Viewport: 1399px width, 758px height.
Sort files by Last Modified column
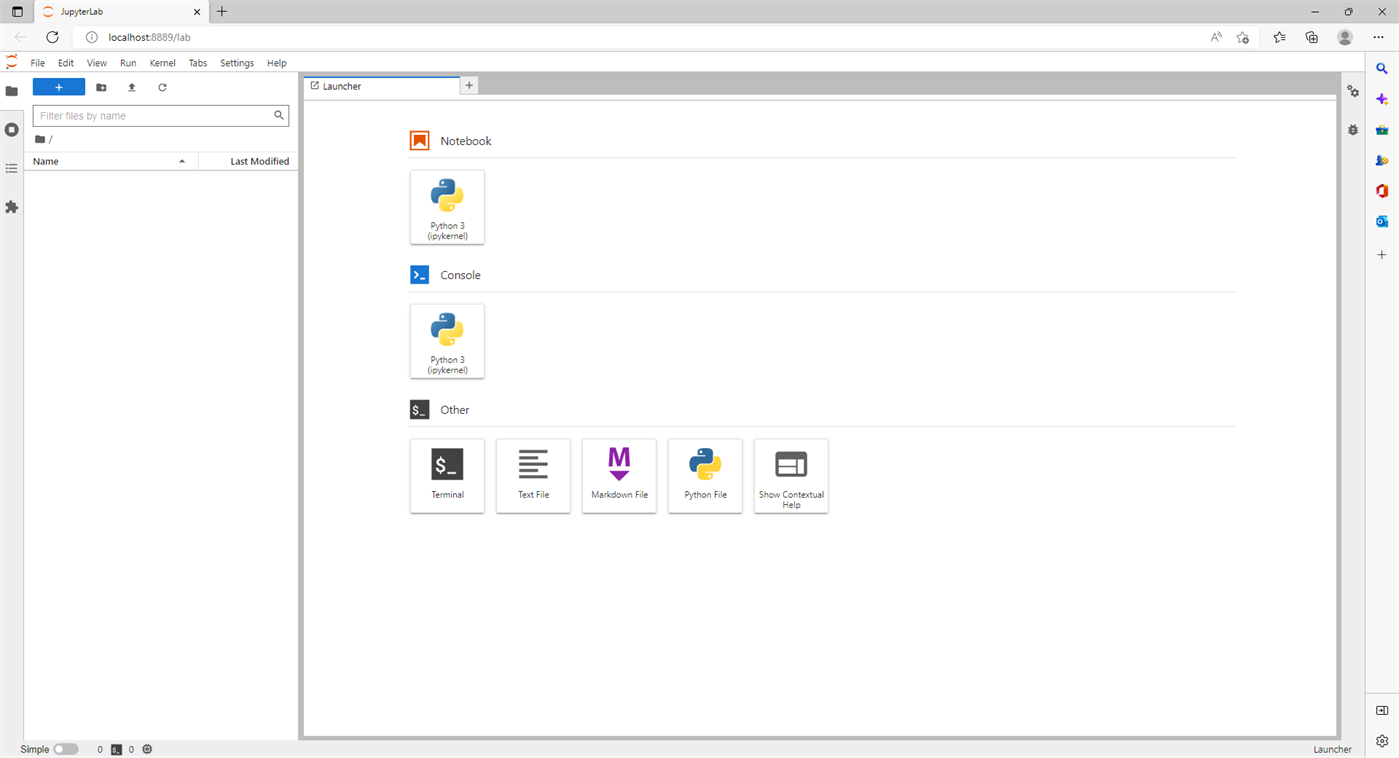tap(248, 161)
